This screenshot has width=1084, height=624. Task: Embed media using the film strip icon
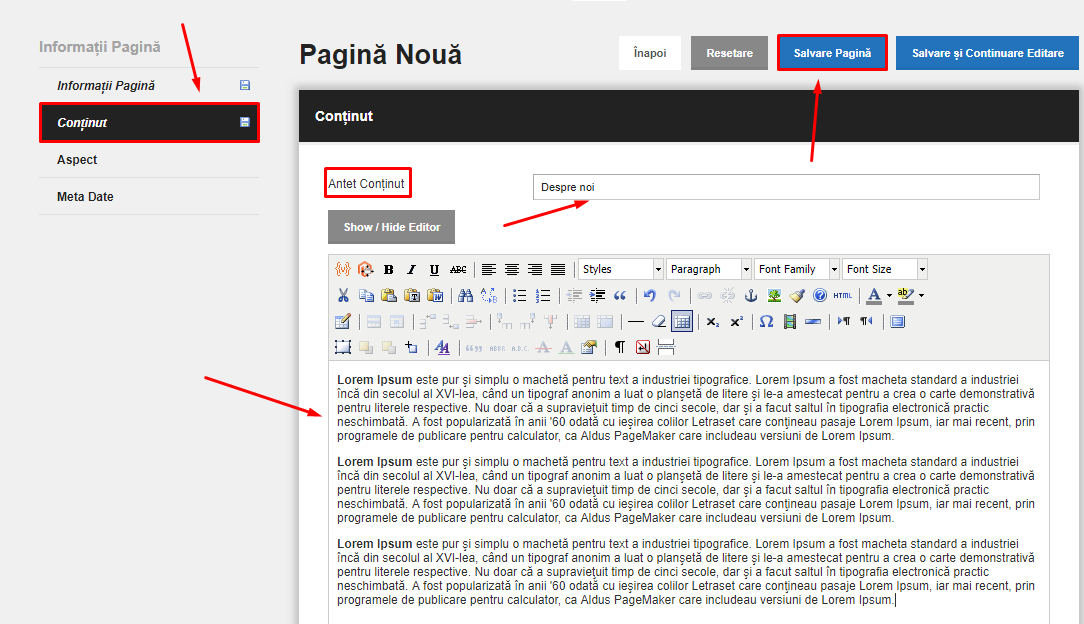click(x=789, y=322)
